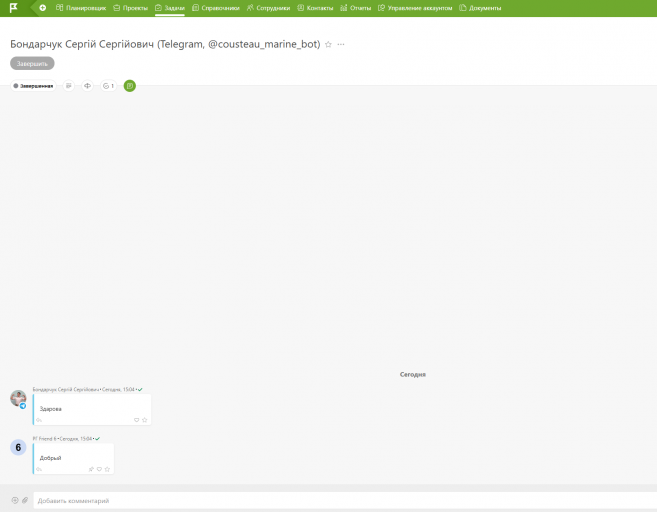Open the Документы section
Viewport: 657px width, 512px height.
click(x=480, y=8)
